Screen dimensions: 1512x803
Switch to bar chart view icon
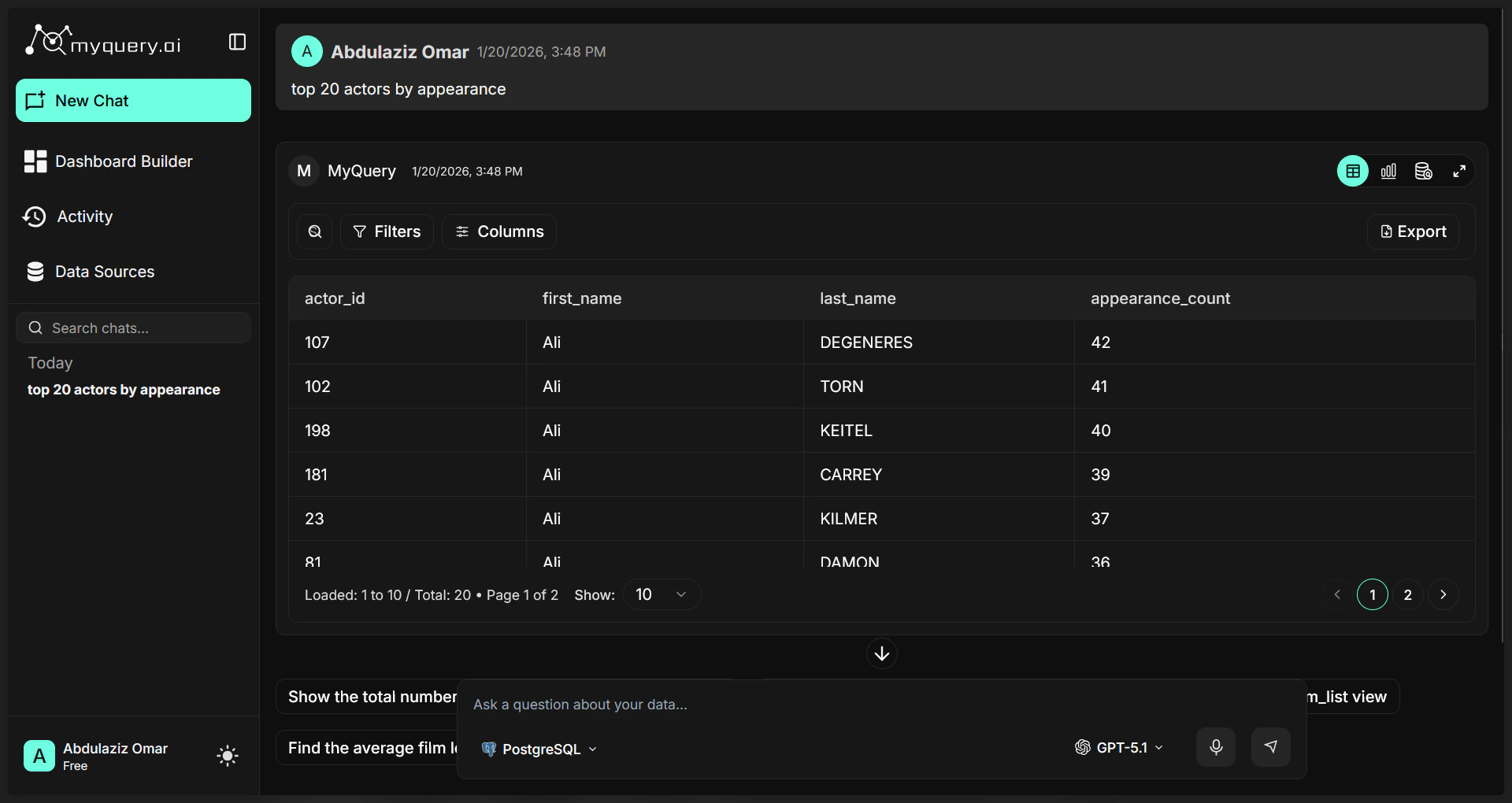(1388, 171)
